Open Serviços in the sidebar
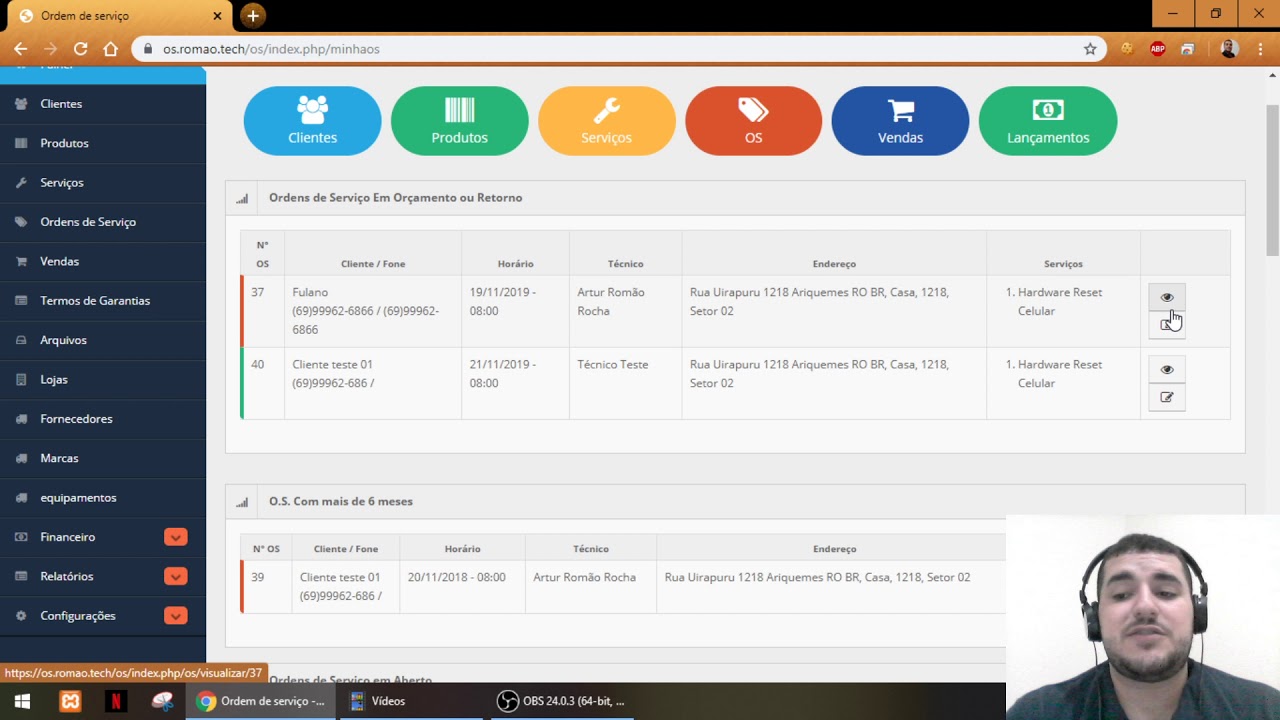 (102, 183)
